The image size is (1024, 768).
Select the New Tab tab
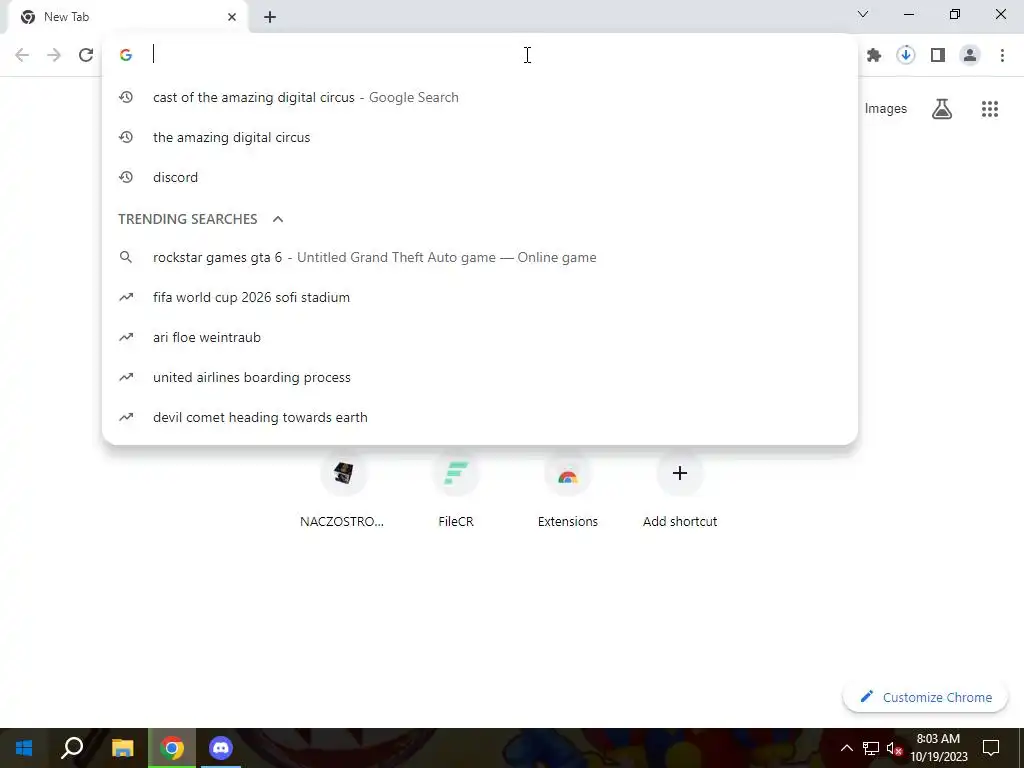click(127, 17)
